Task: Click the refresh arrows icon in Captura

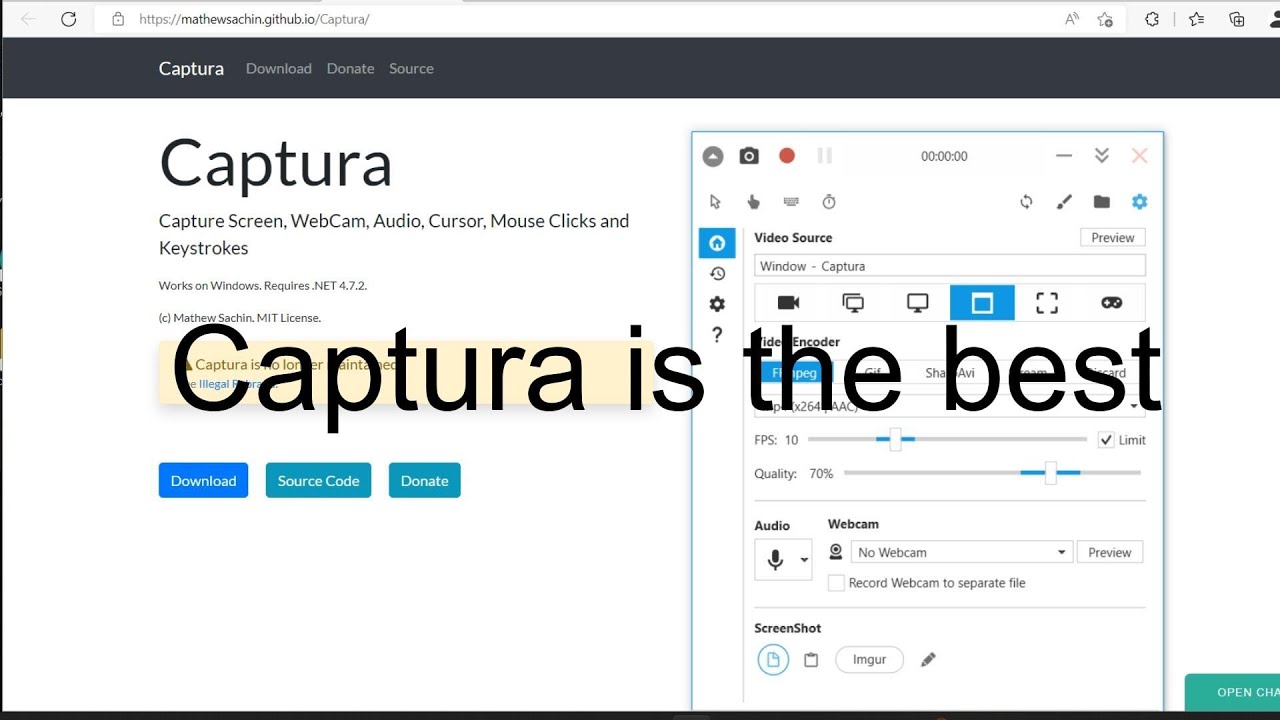Action: pyautogui.click(x=1026, y=202)
